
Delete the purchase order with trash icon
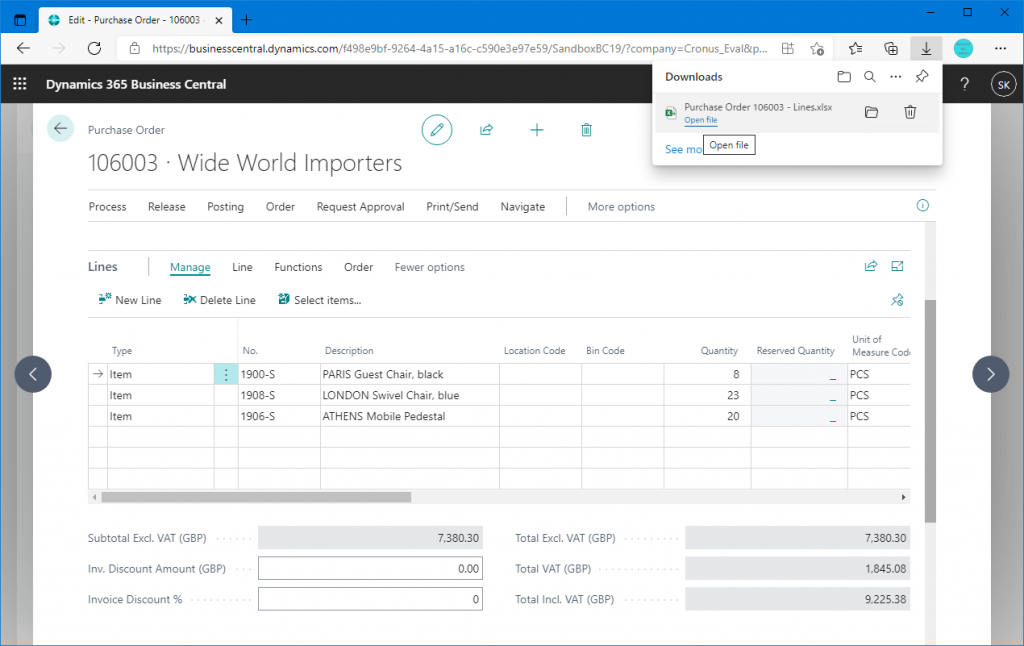(x=586, y=130)
